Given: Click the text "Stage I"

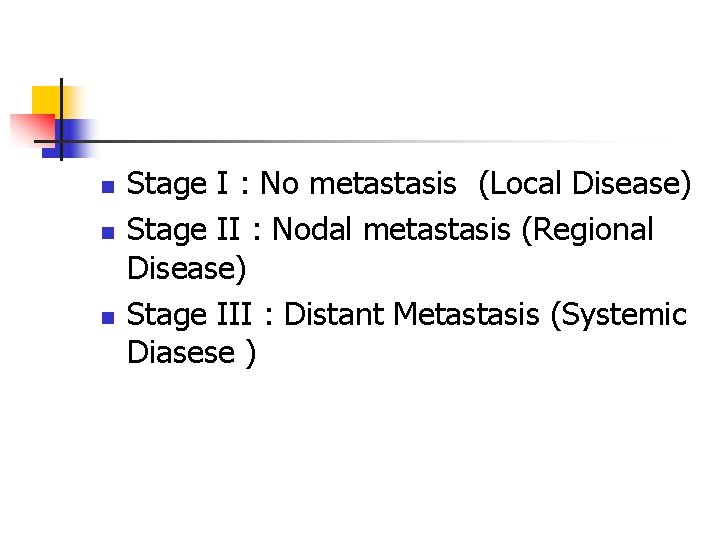Looking at the screenshot, I should click(182, 185).
